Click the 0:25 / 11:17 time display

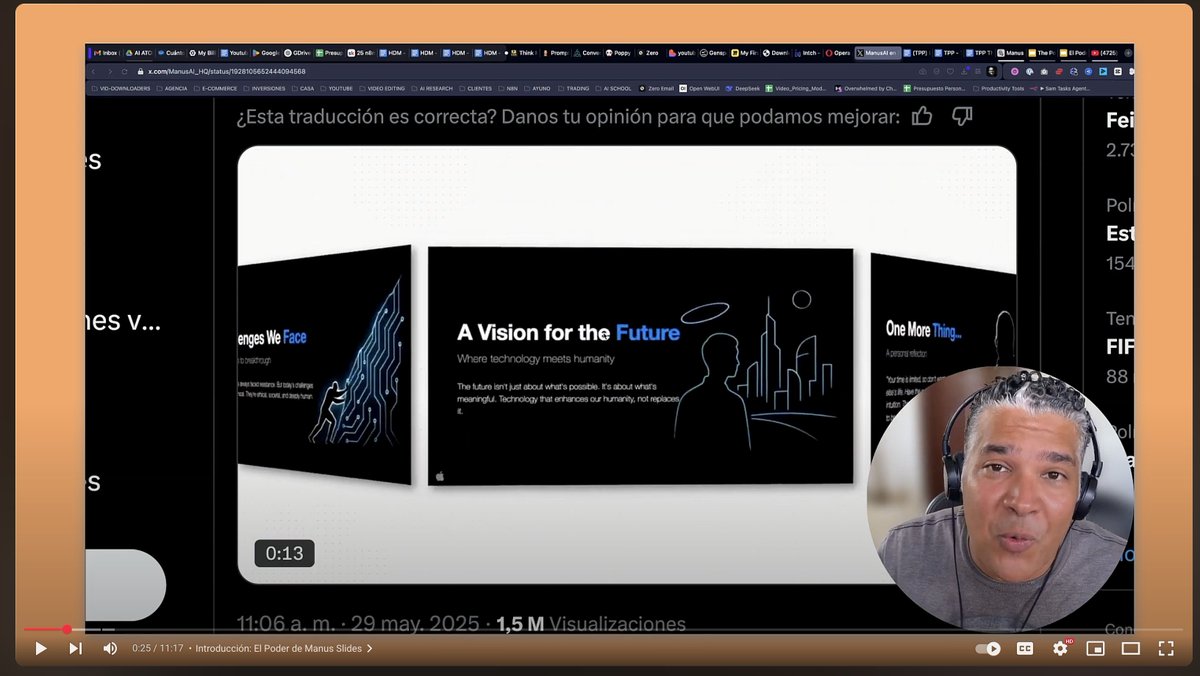(x=157, y=648)
